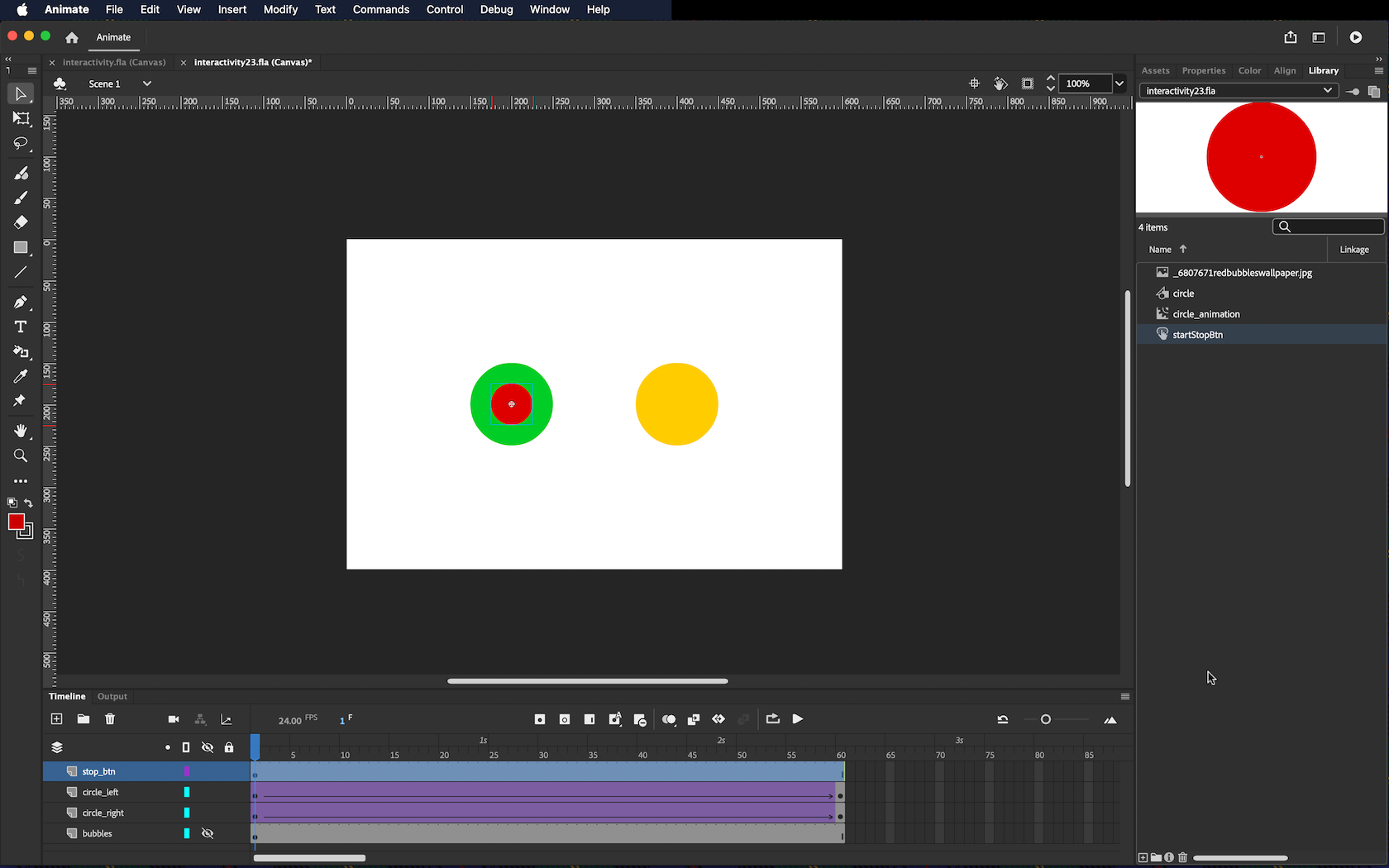
Task: Click the Add Camera icon in timeline
Action: click(x=174, y=719)
